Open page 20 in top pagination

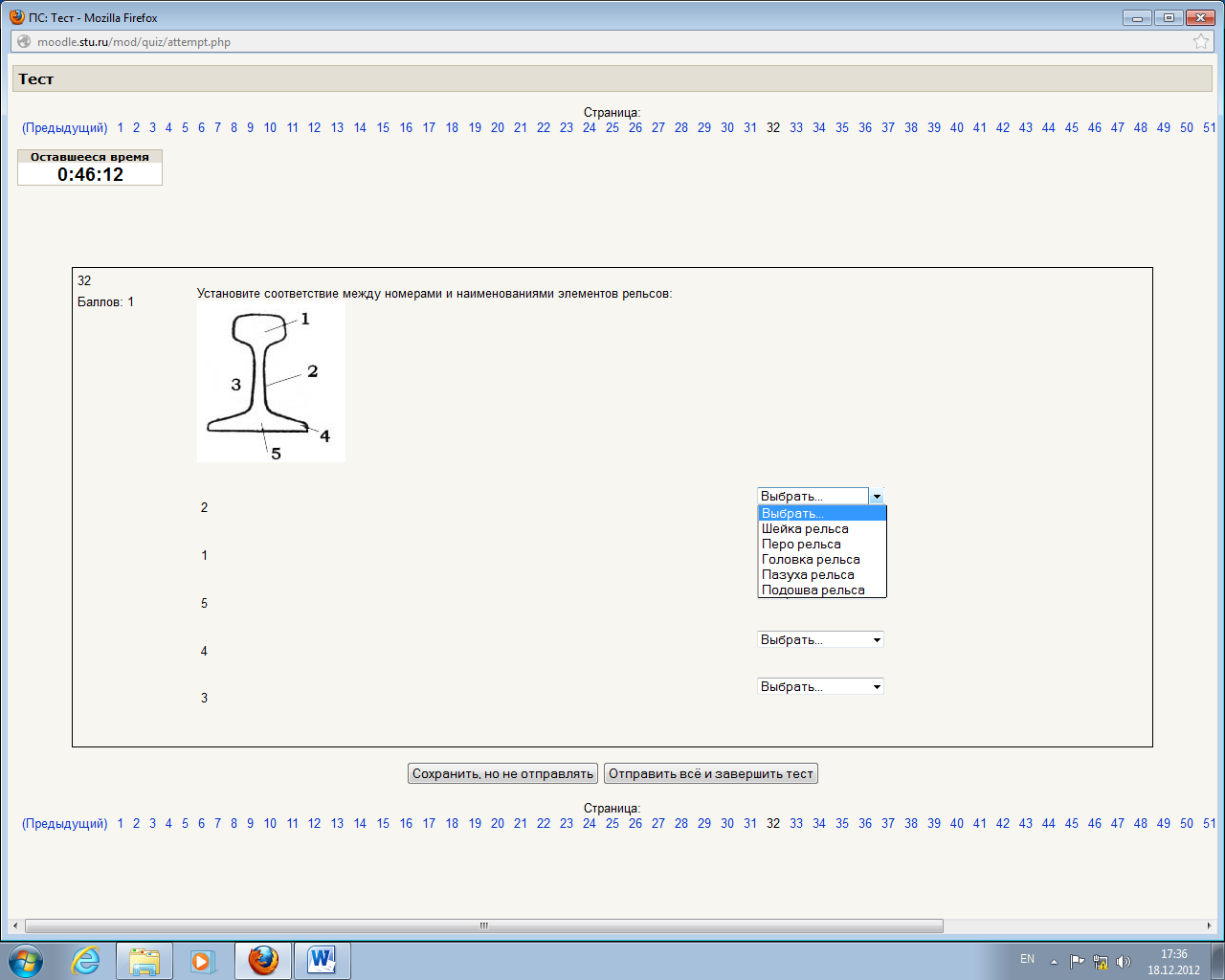(x=498, y=127)
